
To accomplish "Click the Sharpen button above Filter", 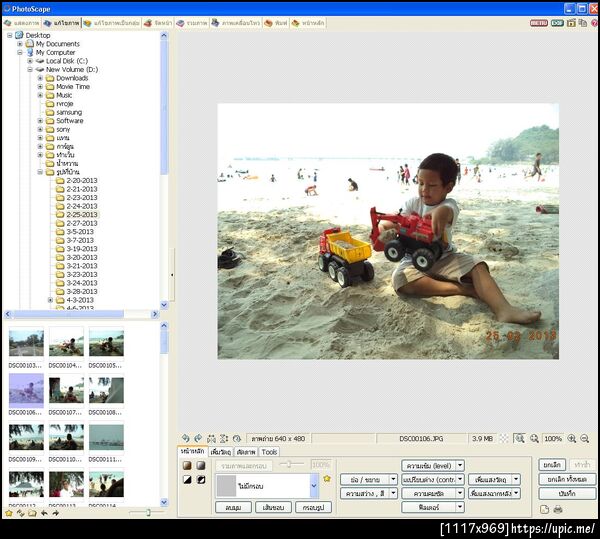I will [x=429, y=493].
